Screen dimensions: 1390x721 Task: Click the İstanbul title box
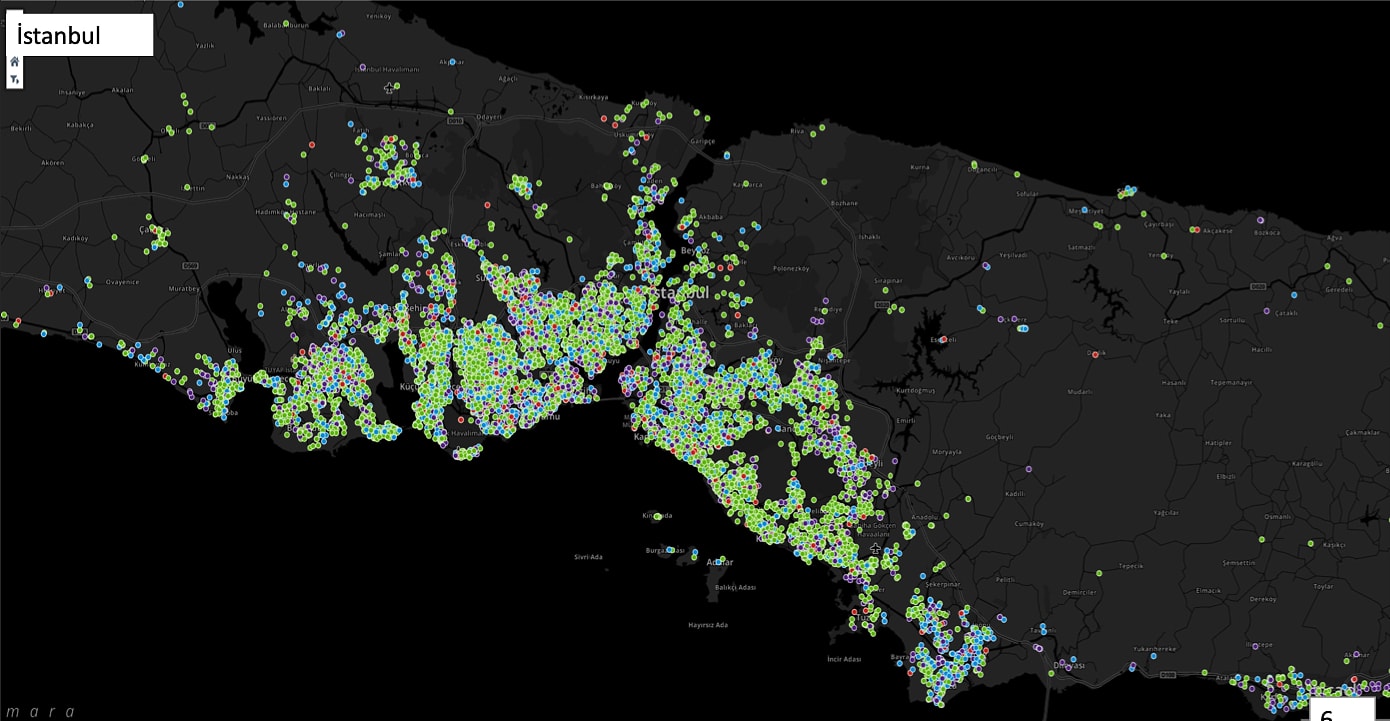coord(80,35)
